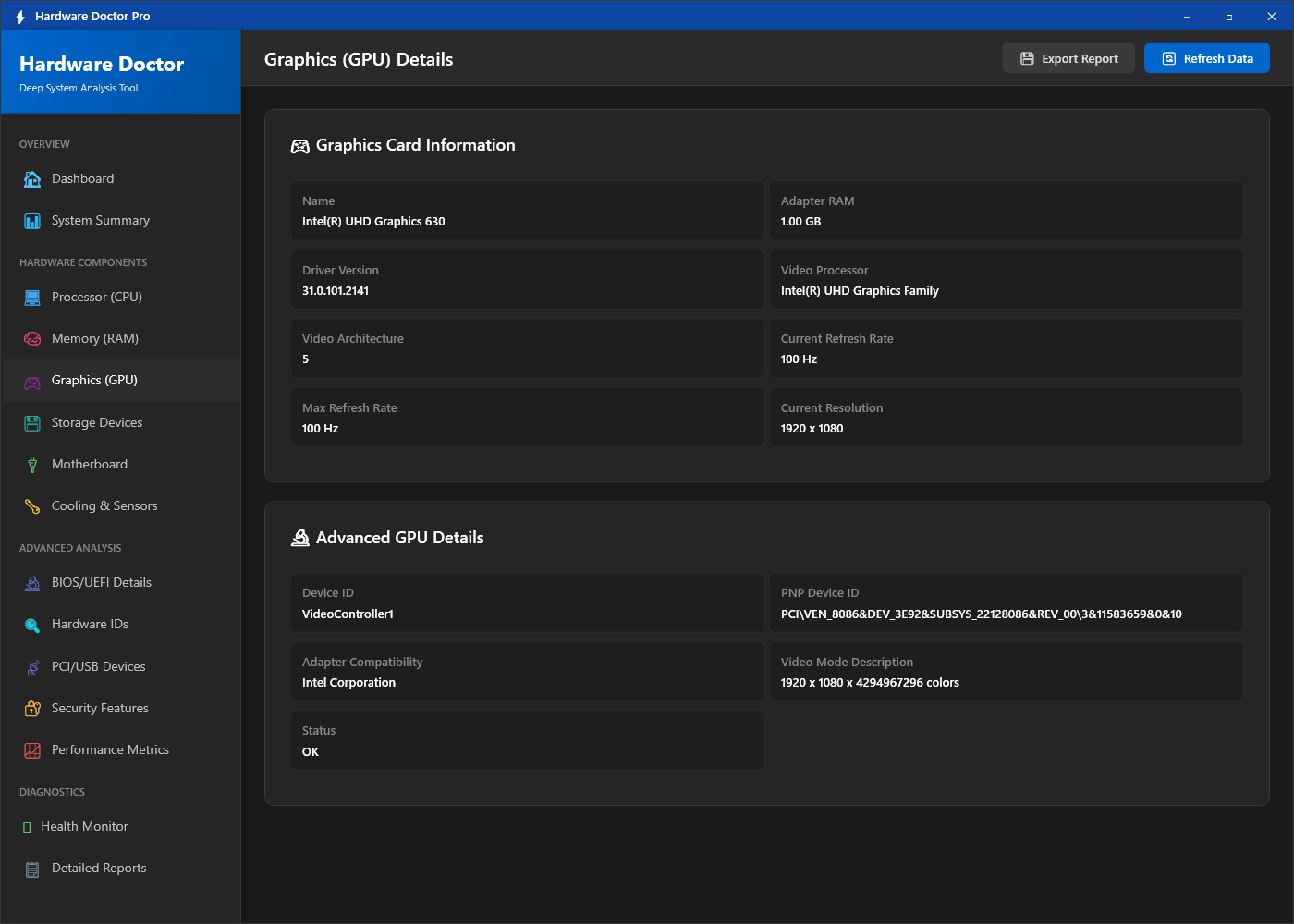Click the Dashboard house icon
This screenshot has width=1294, height=924.
click(x=32, y=179)
